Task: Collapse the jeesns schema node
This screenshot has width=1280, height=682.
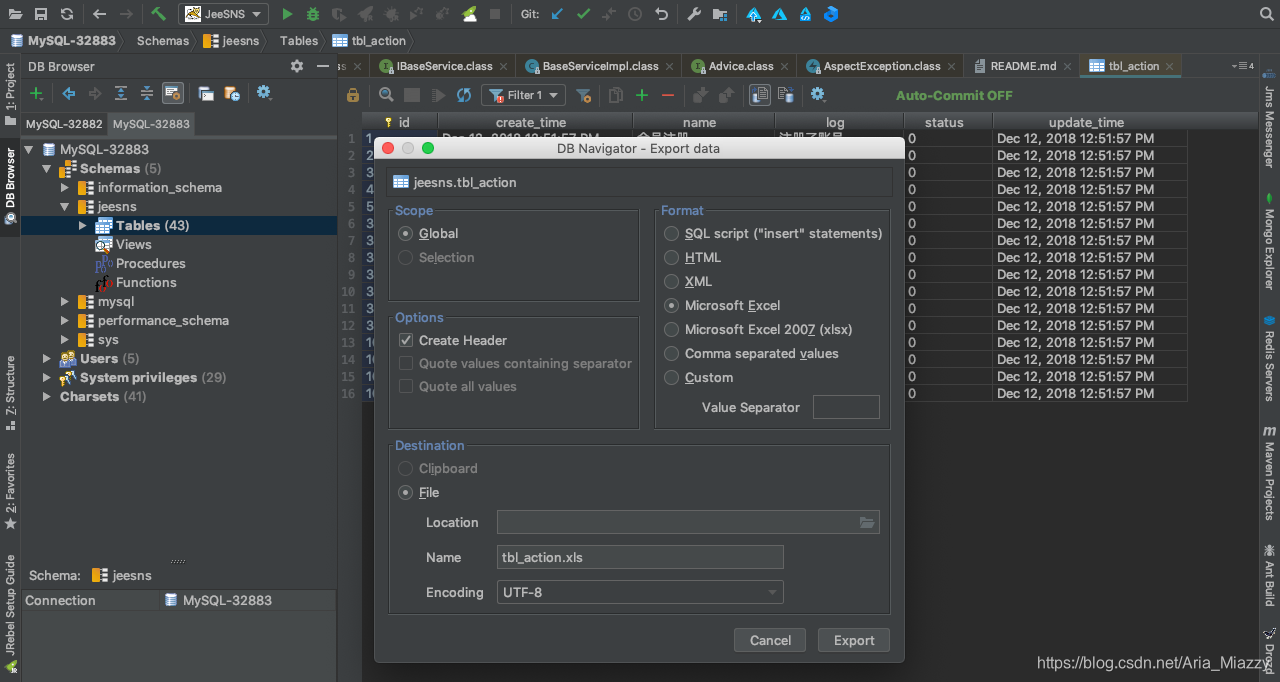Action: click(x=65, y=206)
